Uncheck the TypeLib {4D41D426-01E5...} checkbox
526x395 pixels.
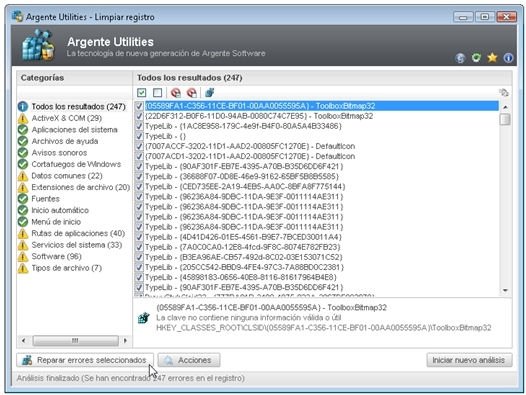pos(139,237)
